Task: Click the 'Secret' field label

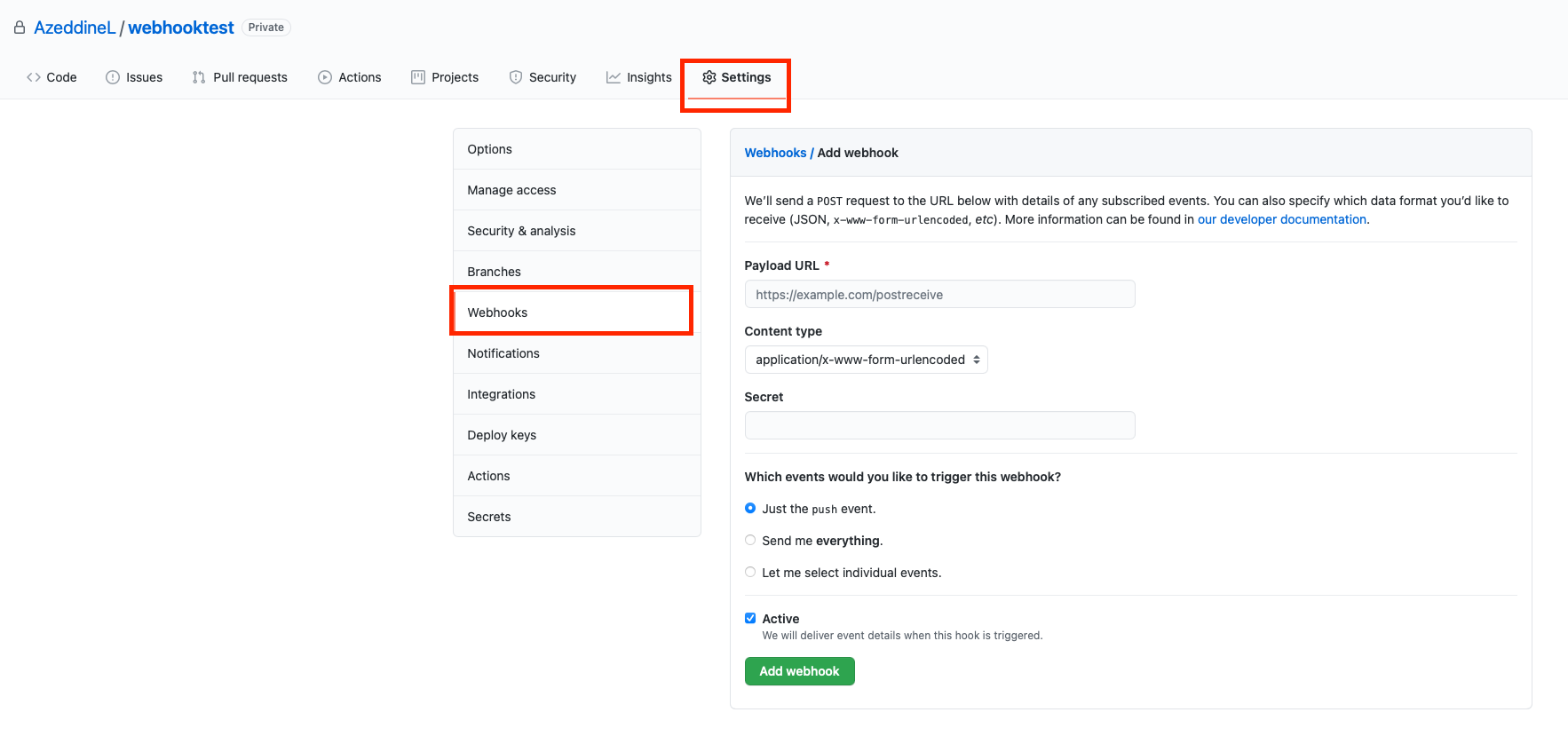Action: [x=764, y=397]
